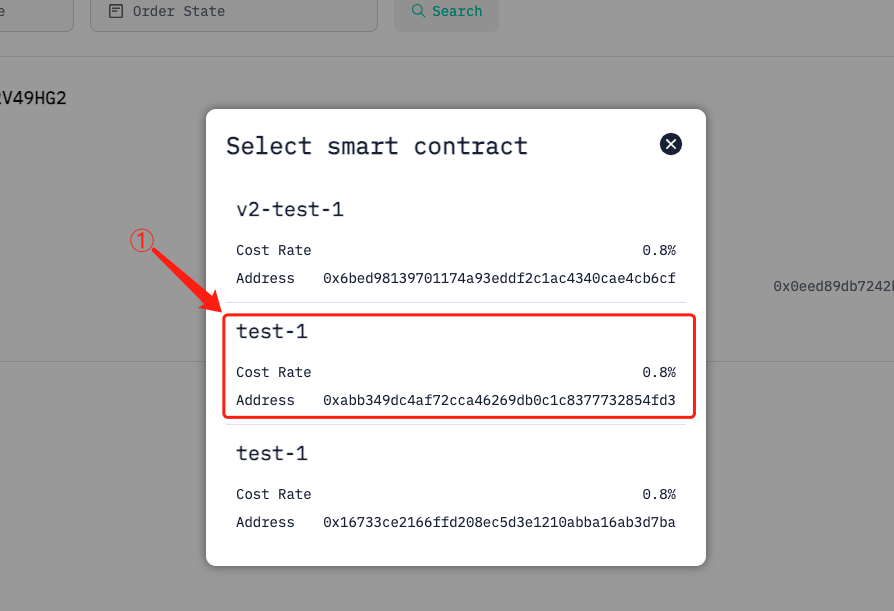Click the partially visible field left of Order State
Viewport: 894px width, 611px height.
pyautogui.click(x=35, y=10)
